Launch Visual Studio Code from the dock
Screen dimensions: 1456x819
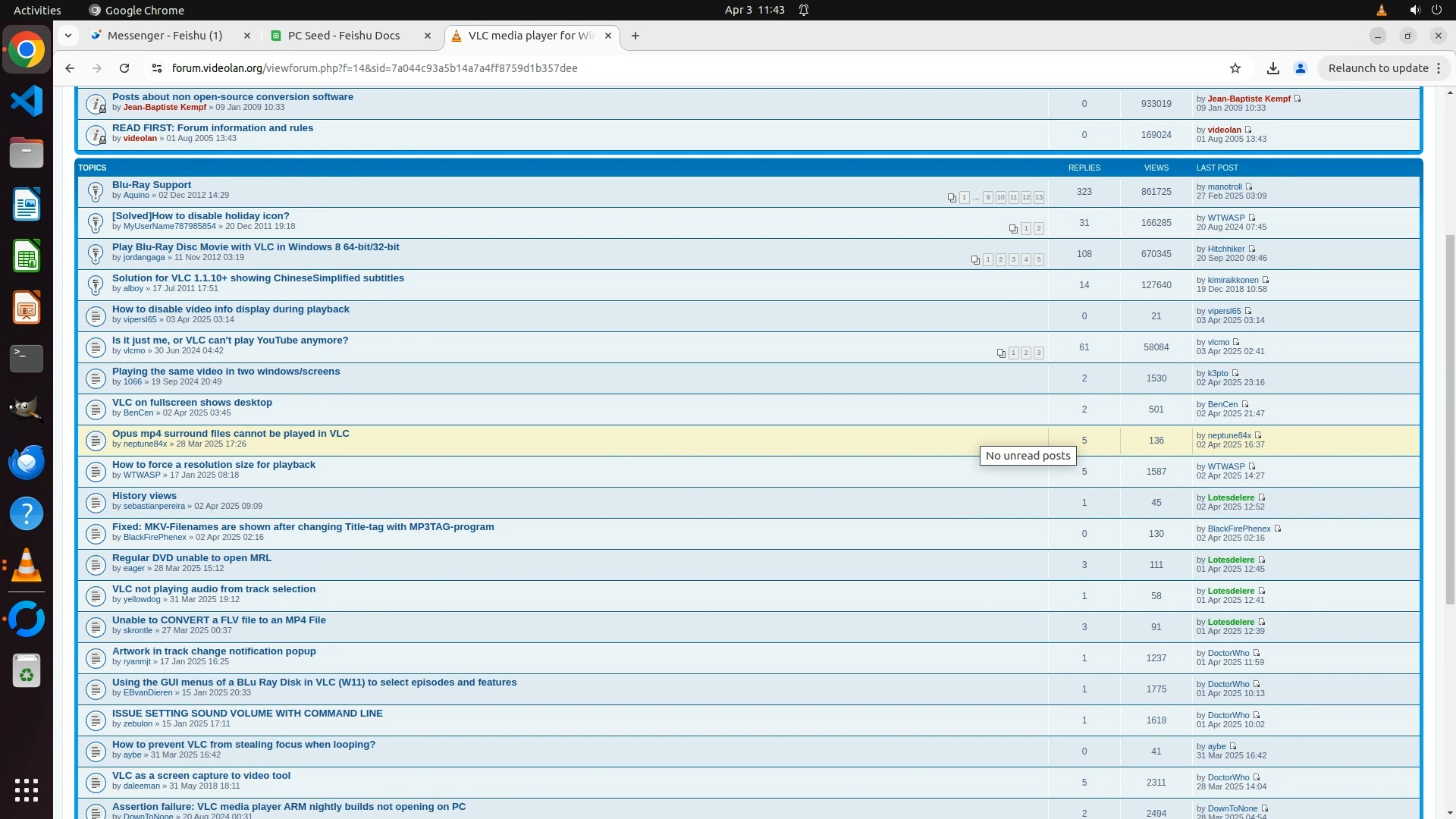pyautogui.click(x=27, y=101)
